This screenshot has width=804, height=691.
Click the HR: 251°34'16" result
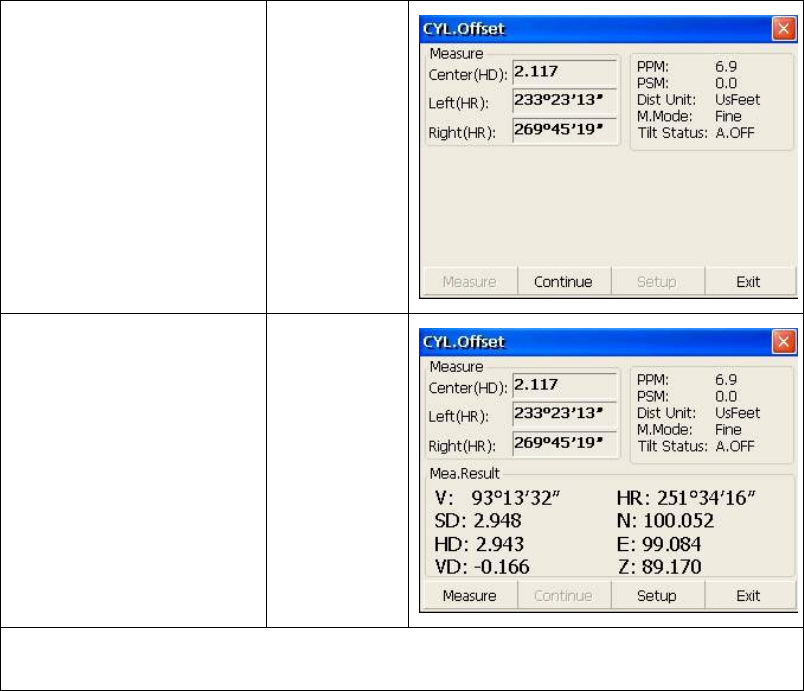pyautogui.click(x=686, y=498)
